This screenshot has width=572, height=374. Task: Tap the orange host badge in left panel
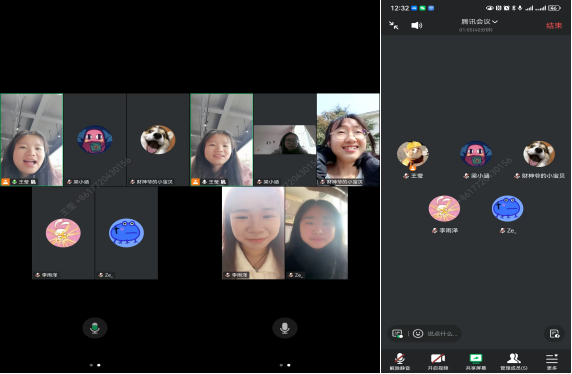pyautogui.click(x=5, y=182)
